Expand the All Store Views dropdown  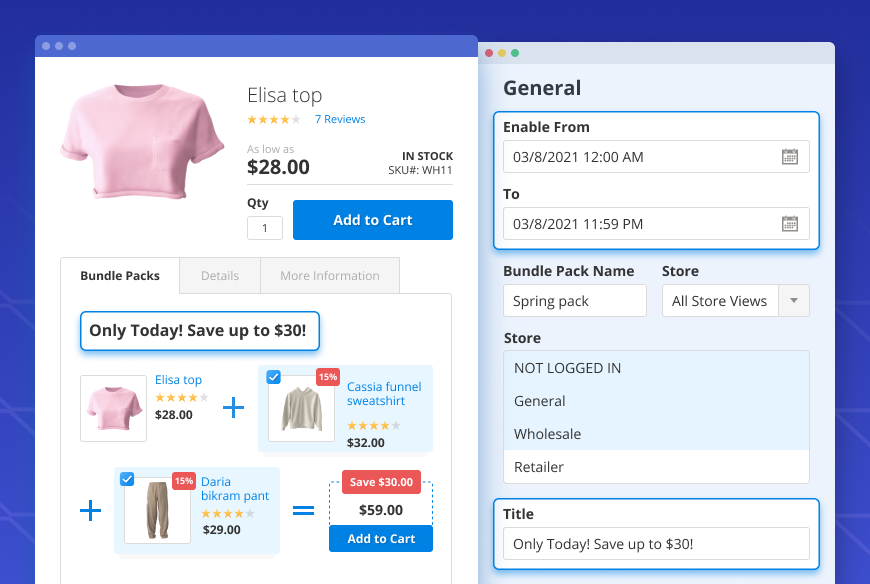coord(794,301)
